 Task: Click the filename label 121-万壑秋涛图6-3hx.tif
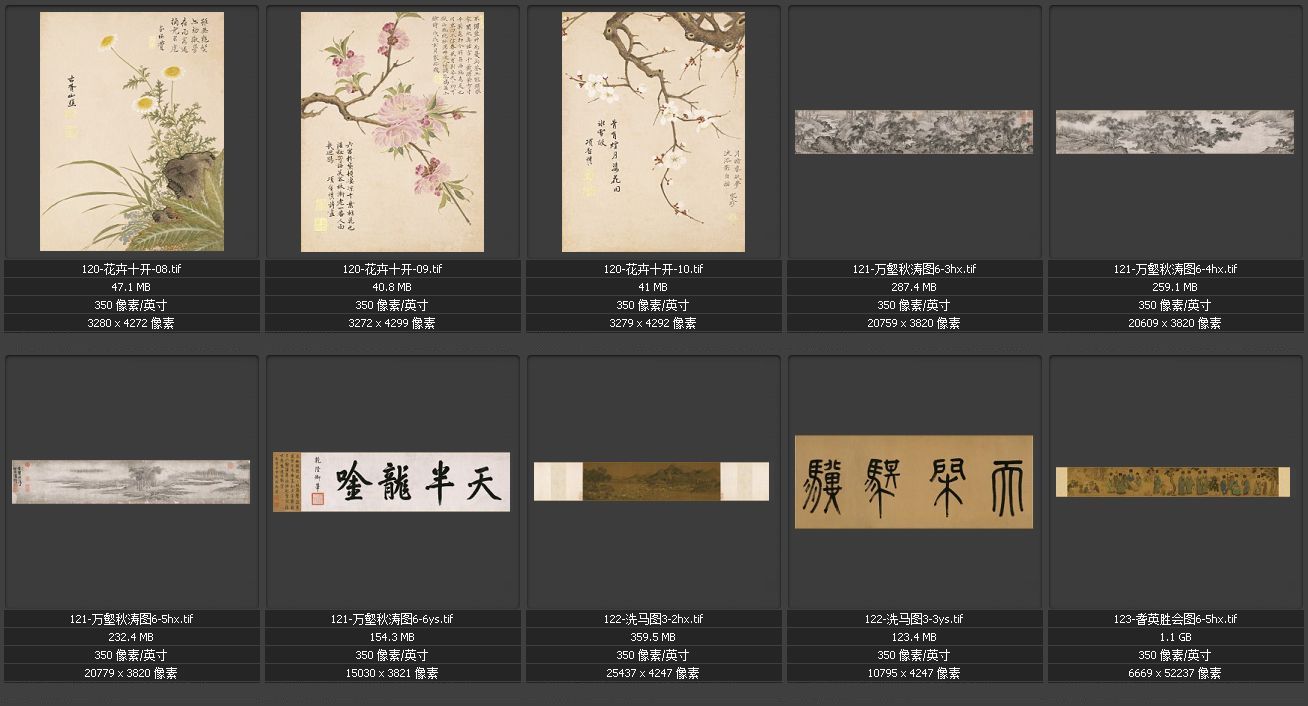(x=914, y=269)
